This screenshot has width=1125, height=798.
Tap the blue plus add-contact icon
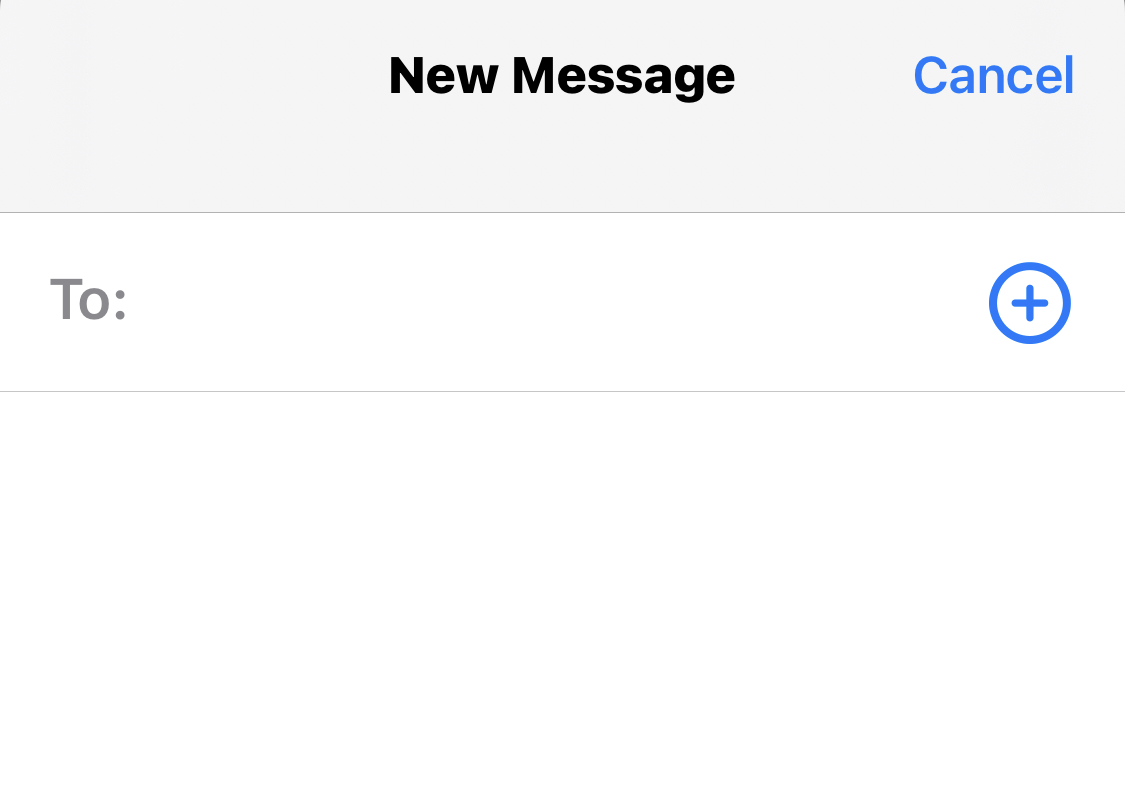1030,303
